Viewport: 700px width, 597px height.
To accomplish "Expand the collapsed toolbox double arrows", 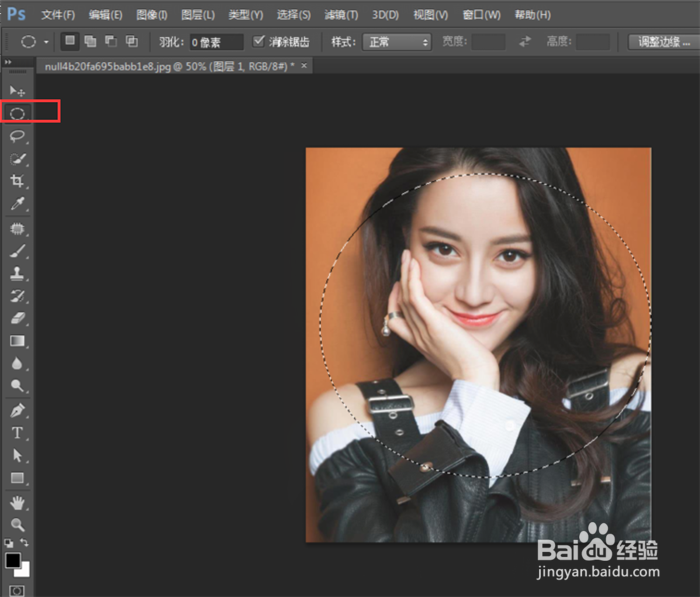I will (x=8, y=62).
